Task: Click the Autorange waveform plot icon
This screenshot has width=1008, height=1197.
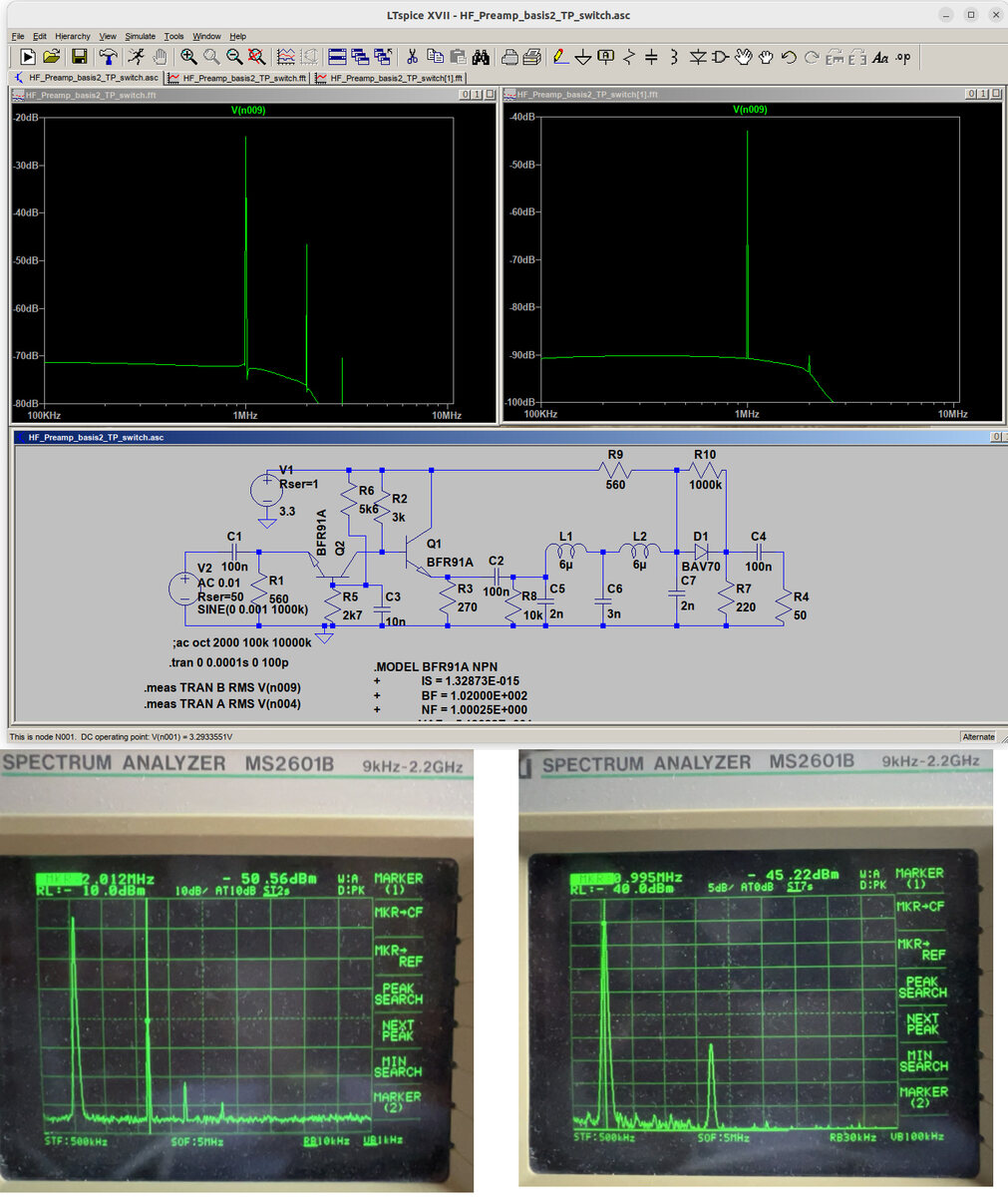Action: tap(286, 58)
